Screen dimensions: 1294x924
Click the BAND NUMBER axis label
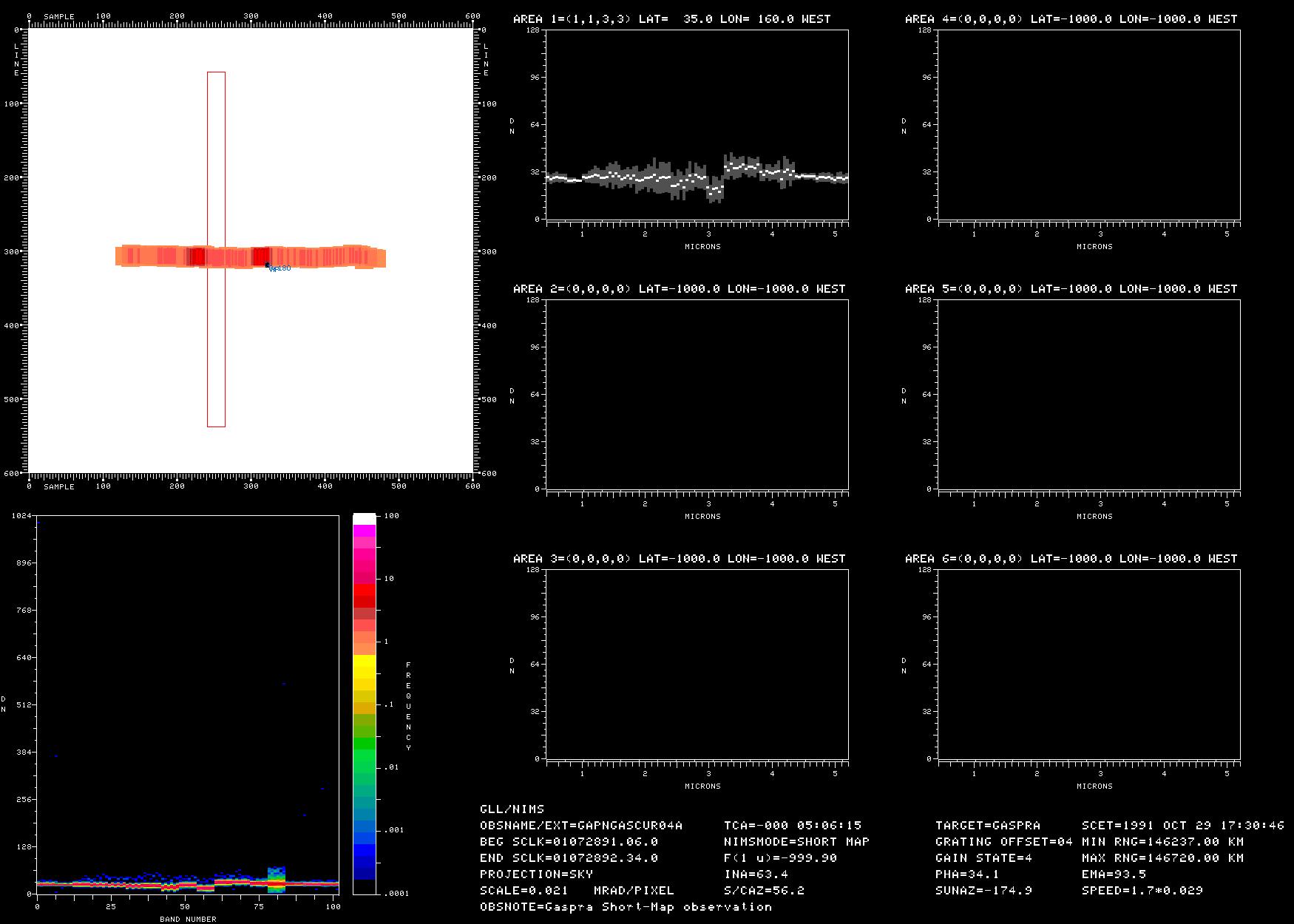[188, 919]
